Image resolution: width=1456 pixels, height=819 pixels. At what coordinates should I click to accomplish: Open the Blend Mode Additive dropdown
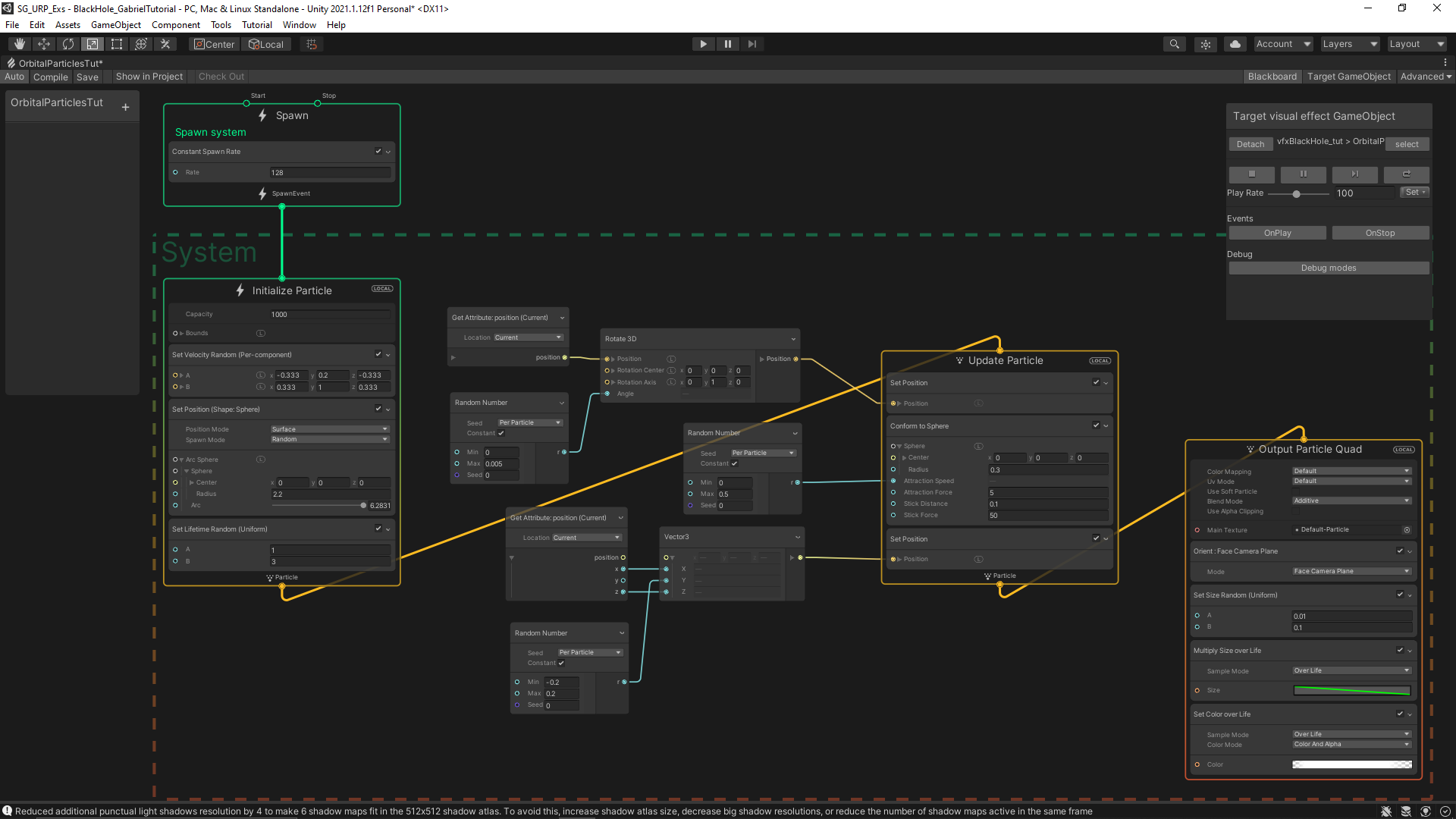(x=1351, y=500)
